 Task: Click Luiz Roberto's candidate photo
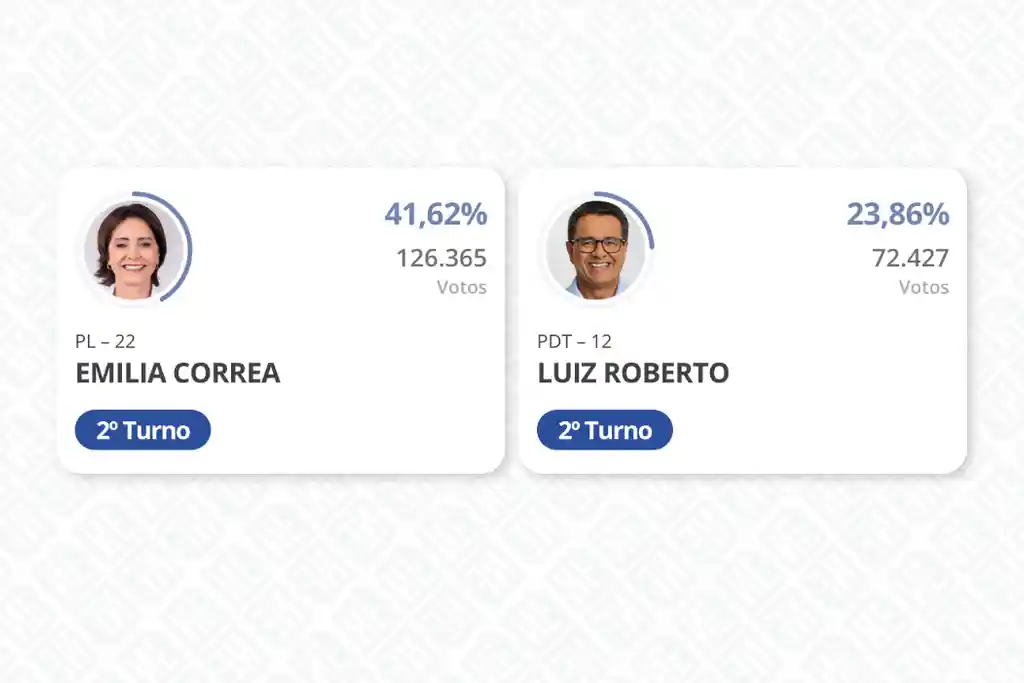pos(596,249)
